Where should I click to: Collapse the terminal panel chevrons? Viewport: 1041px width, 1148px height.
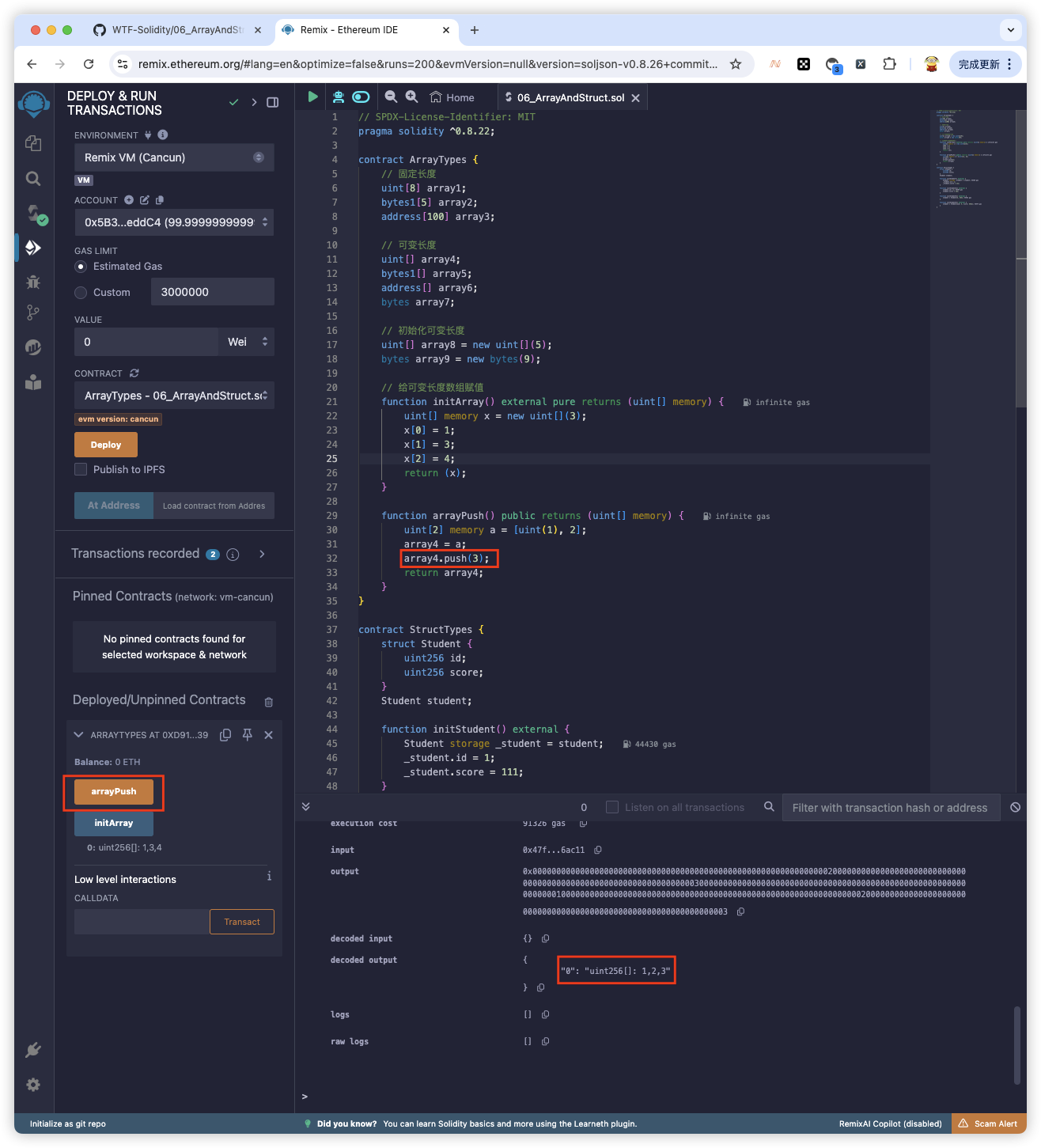306,807
